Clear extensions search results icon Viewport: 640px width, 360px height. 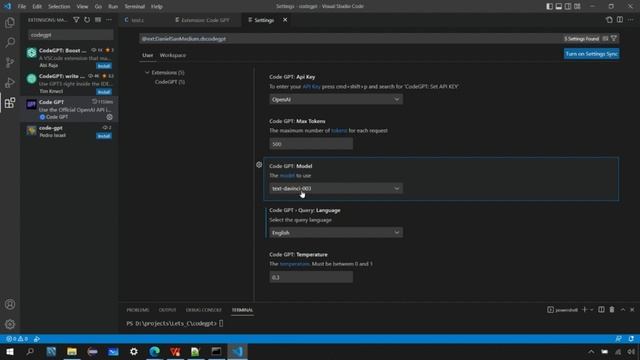(x=98, y=20)
